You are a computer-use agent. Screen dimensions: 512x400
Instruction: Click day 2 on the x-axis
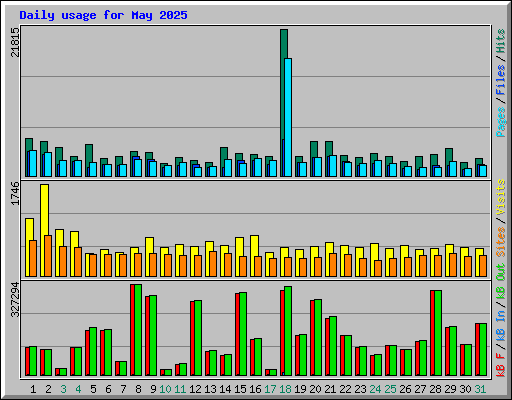48,389
